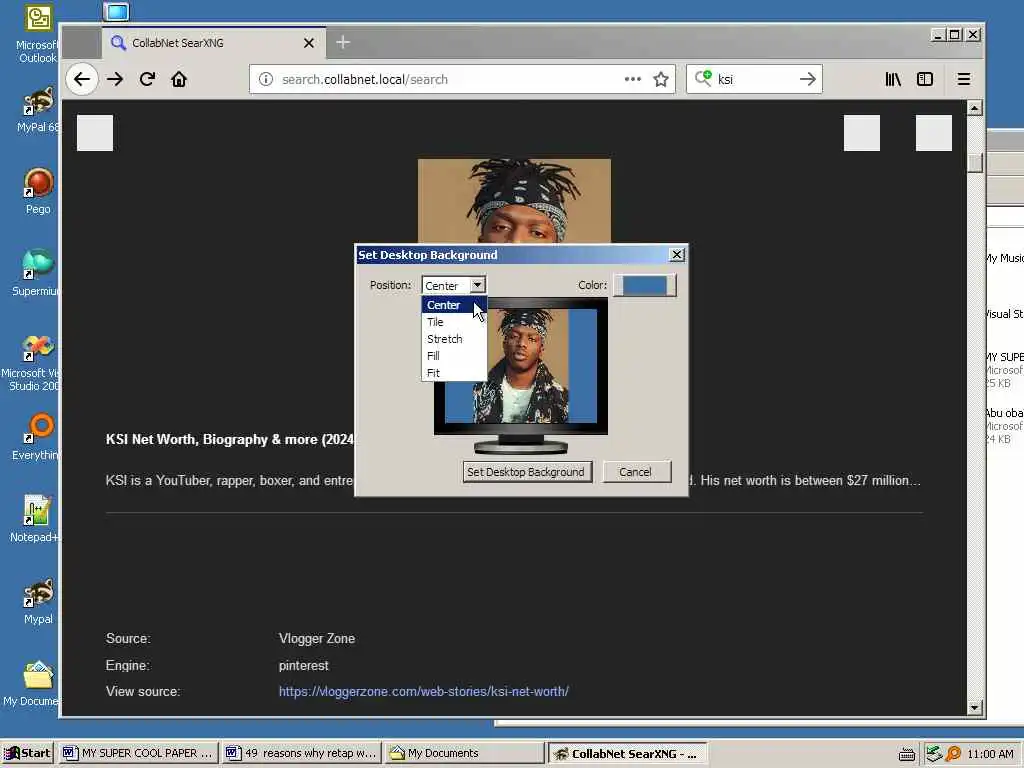Cancel the Set Desktop Background dialog
The image size is (1024, 768).
pyautogui.click(x=636, y=472)
